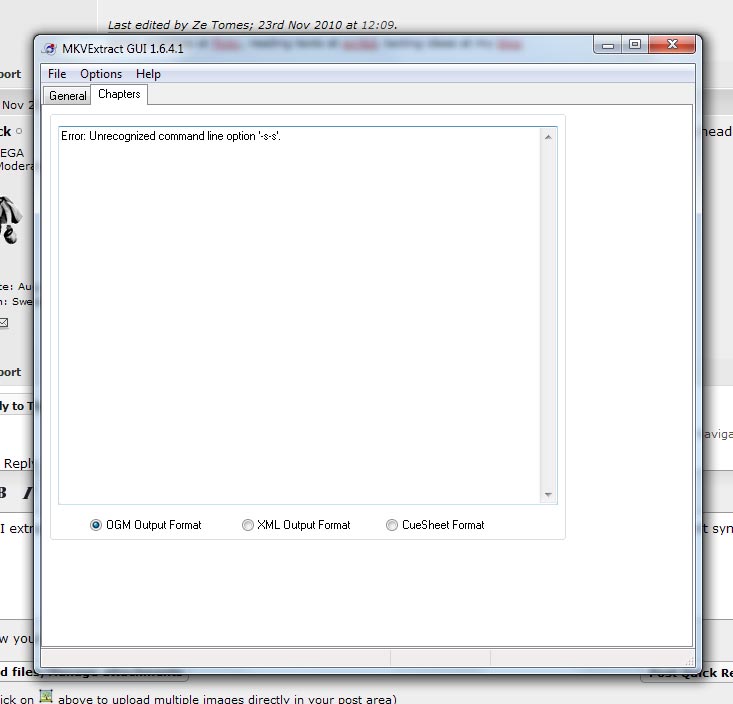Open the File menu
733x704 pixels.
point(57,74)
